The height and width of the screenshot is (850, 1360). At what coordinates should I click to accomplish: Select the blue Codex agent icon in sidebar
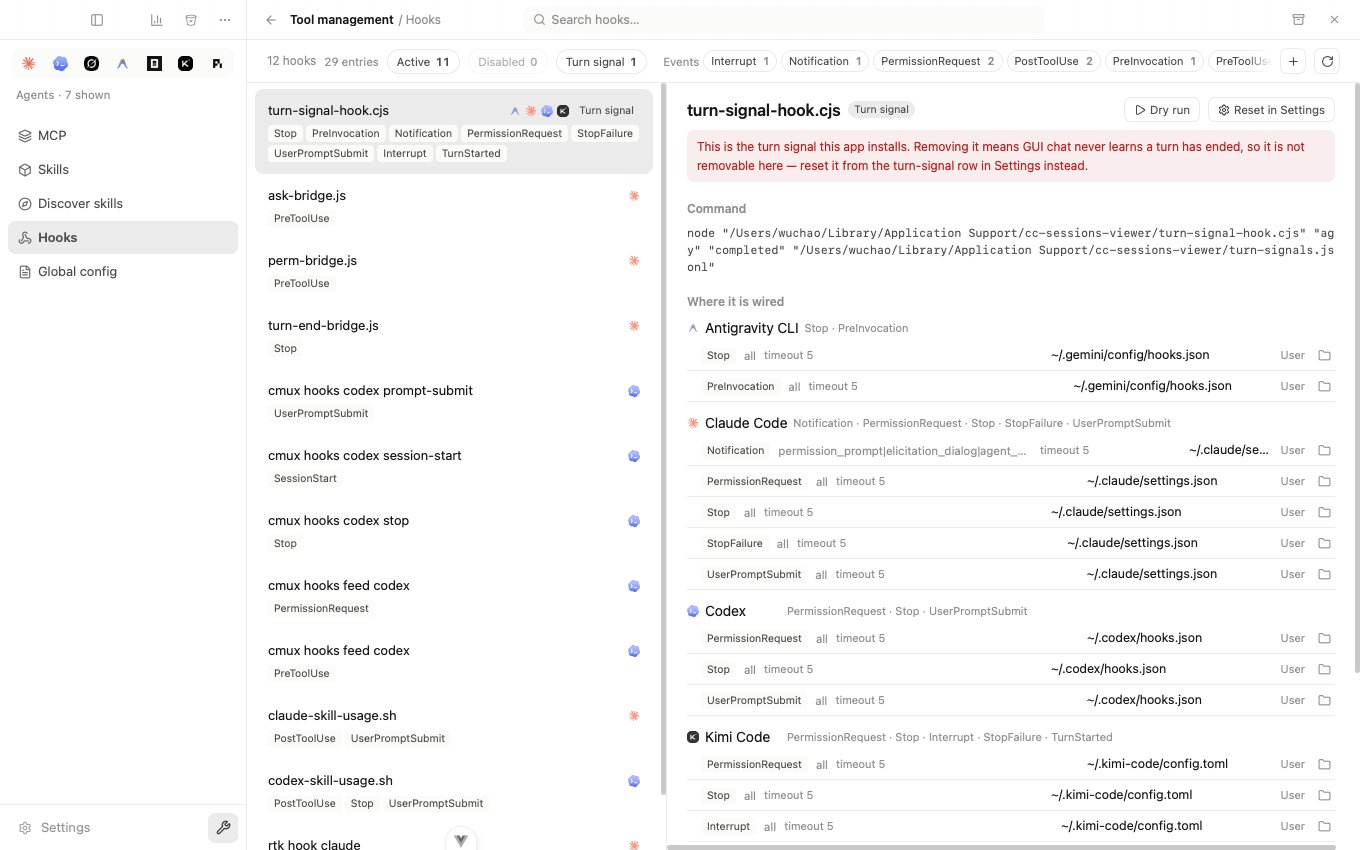60,63
